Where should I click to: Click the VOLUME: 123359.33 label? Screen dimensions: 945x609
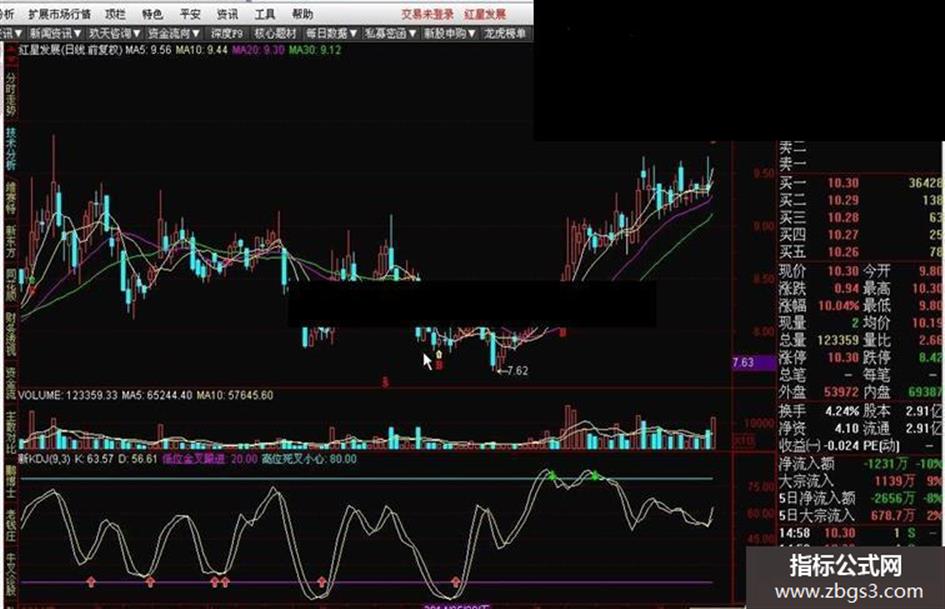[x=68, y=396]
